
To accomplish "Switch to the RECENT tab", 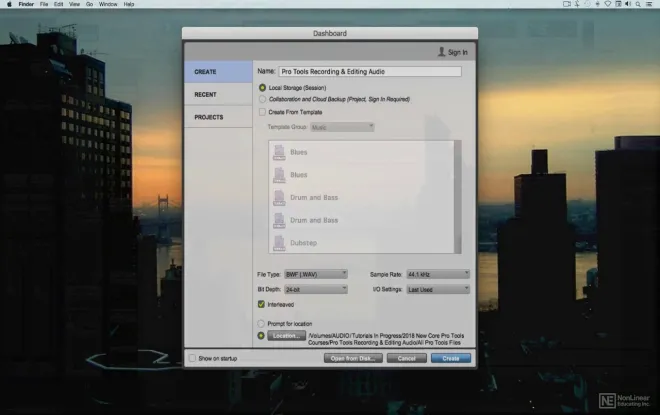I will [x=218, y=94].
